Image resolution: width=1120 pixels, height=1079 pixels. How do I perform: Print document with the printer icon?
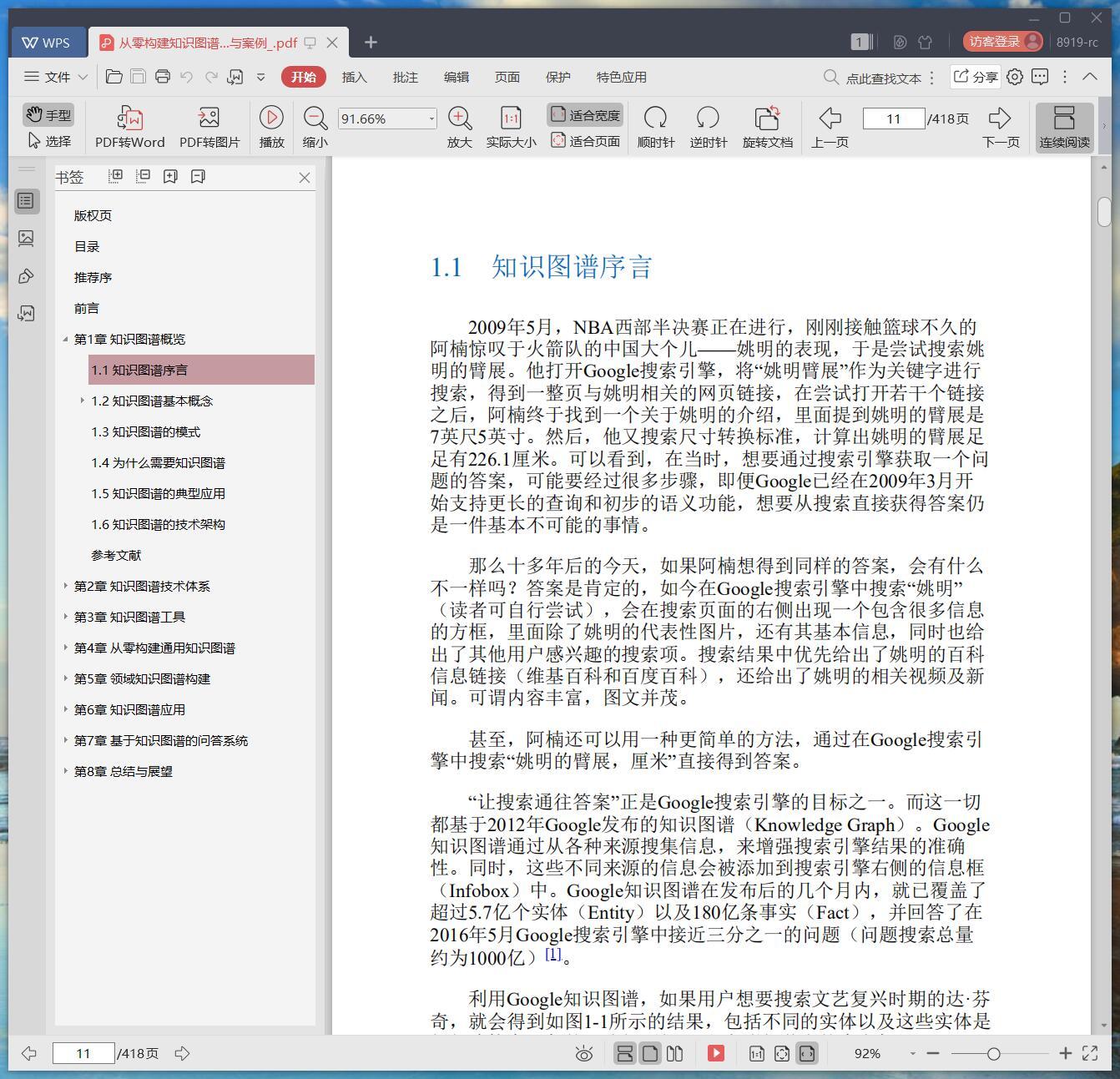(x=163, y=77)
